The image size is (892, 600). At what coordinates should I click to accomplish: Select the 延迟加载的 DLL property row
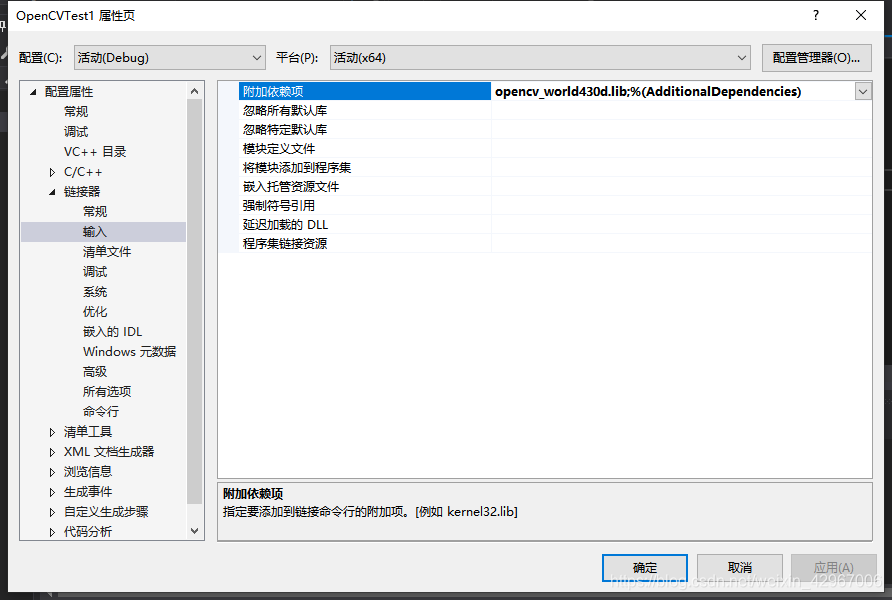(x=545, y=225)
